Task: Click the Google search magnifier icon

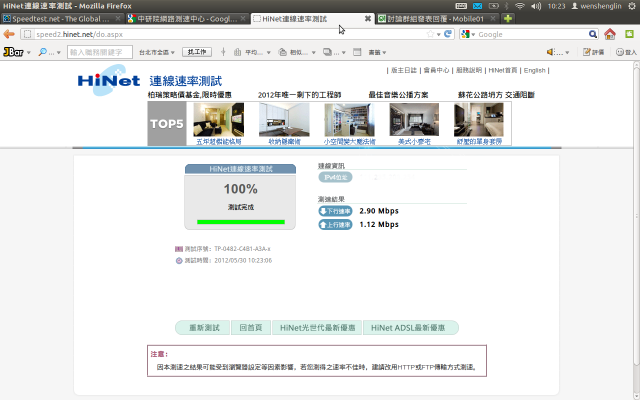Action: pyautogui.click(x=593, y=34)
